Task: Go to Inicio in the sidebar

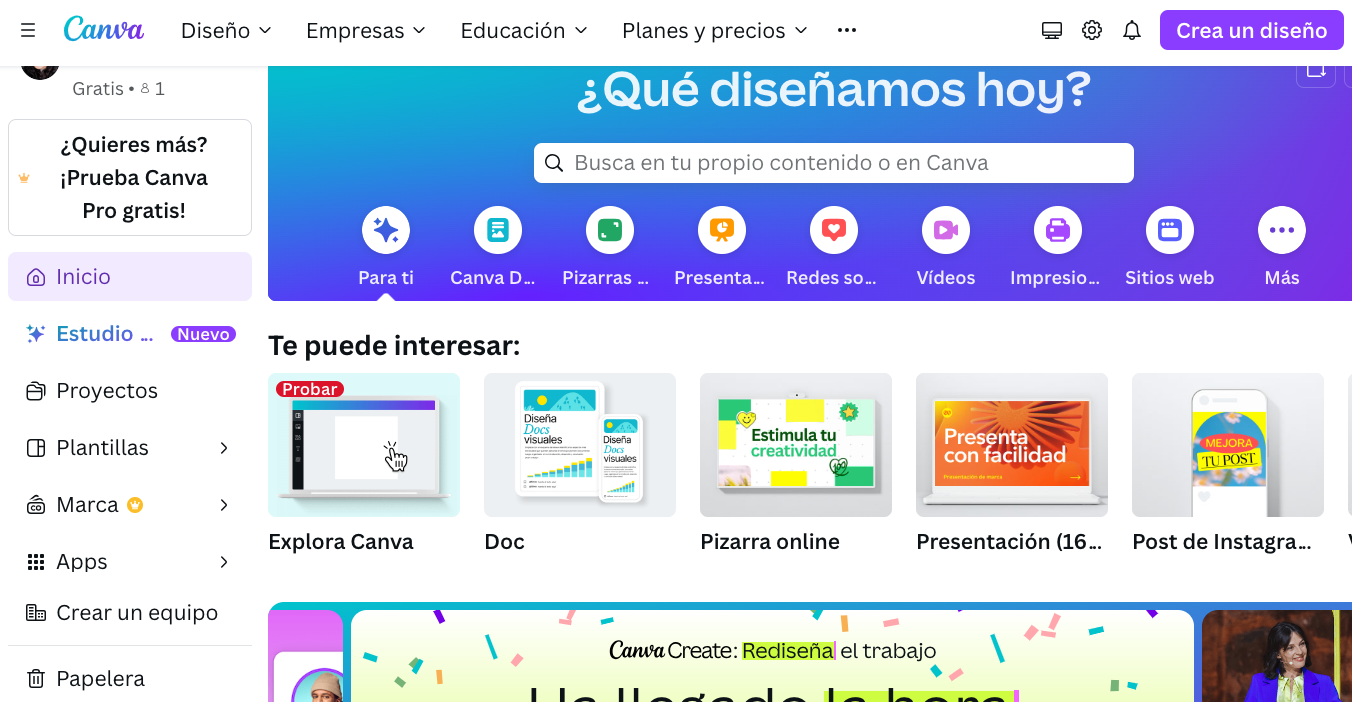Action: pyautogui.click(x=130, y=277)
